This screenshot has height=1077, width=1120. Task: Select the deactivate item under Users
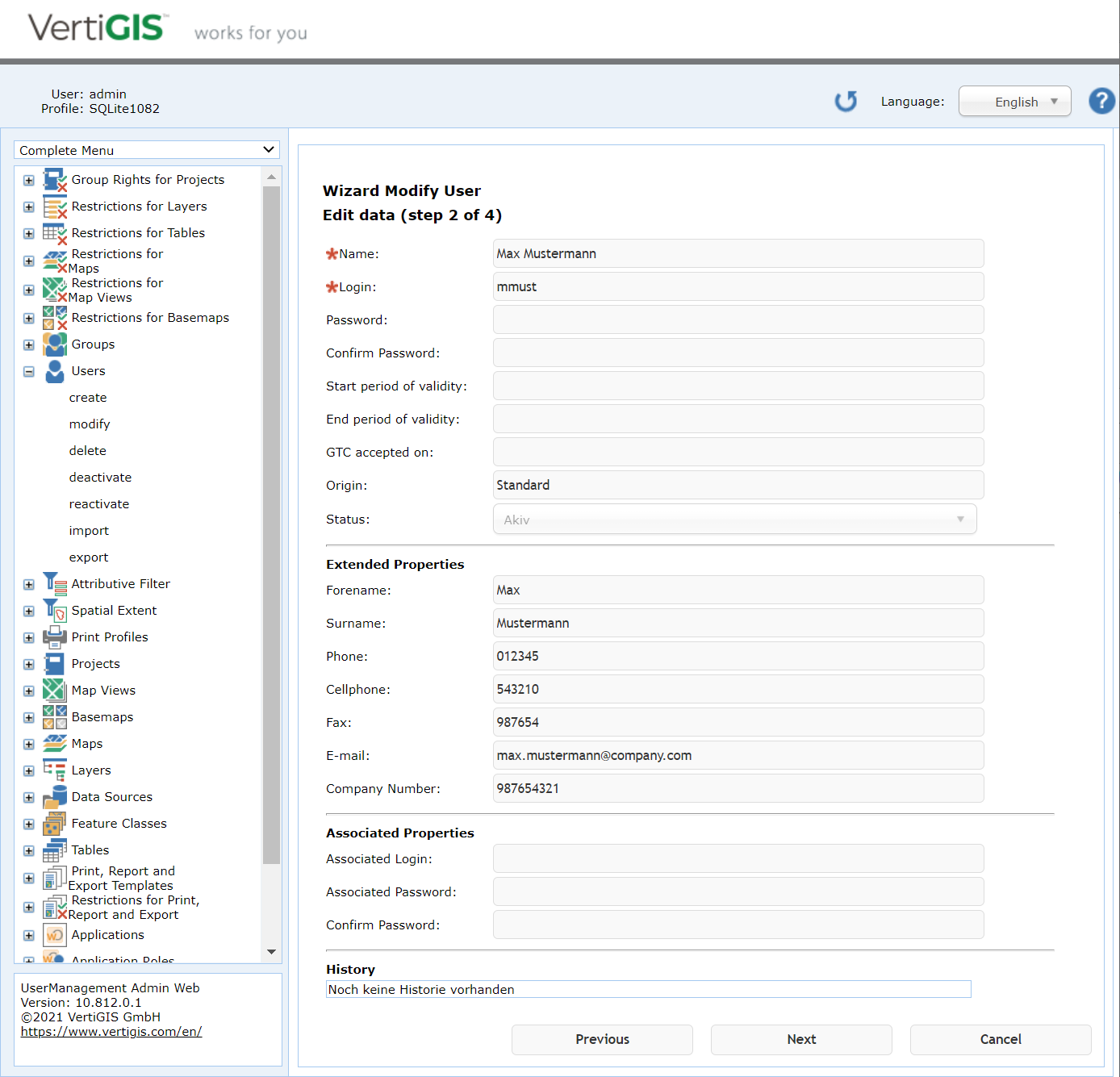pos(100,478)
